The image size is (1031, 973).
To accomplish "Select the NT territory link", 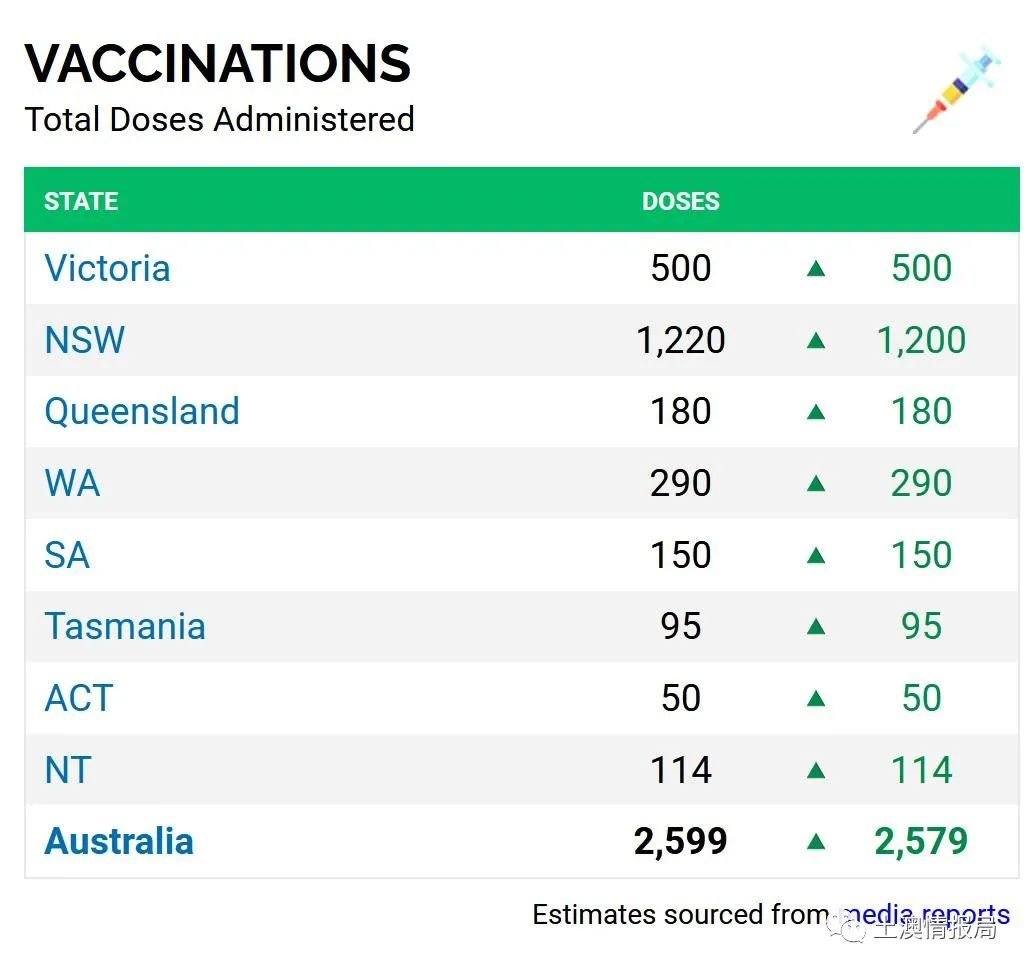I will tap(68, 770).
